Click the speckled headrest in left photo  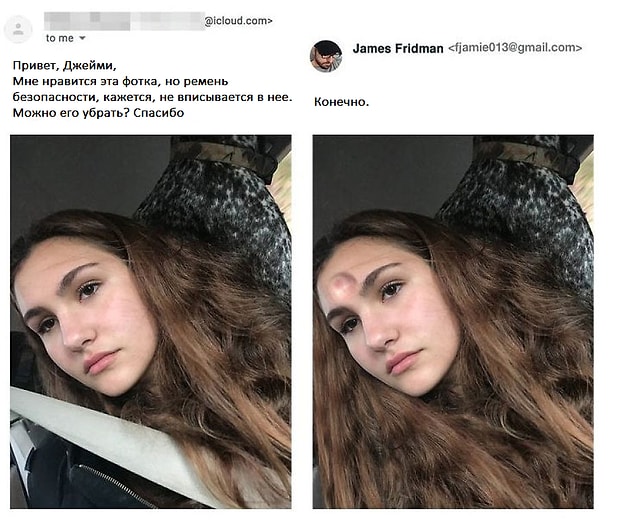pos(219,202)
